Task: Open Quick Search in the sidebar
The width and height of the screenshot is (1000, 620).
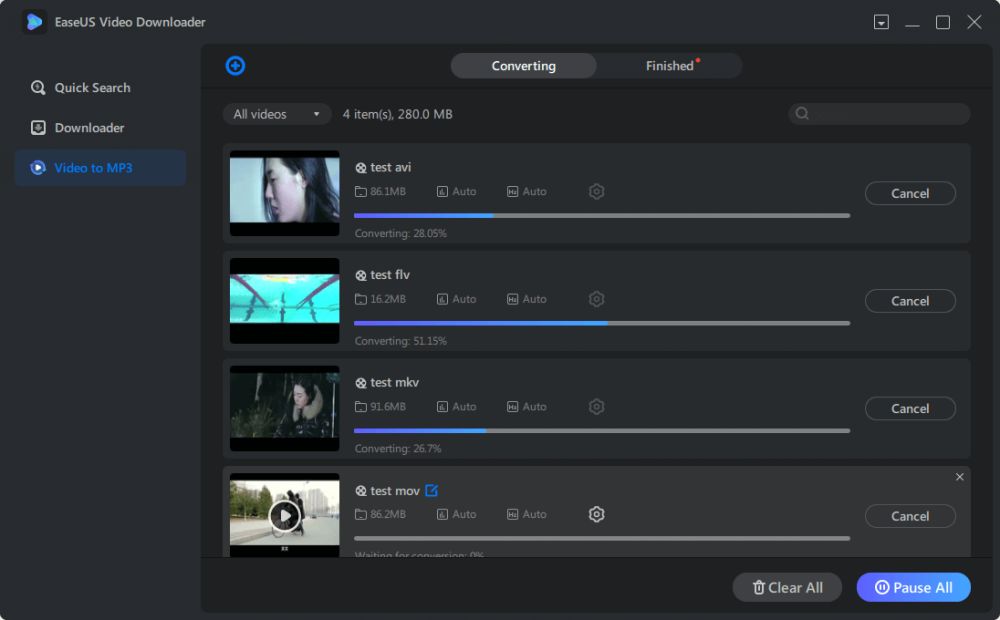Action: coord(92,88)
